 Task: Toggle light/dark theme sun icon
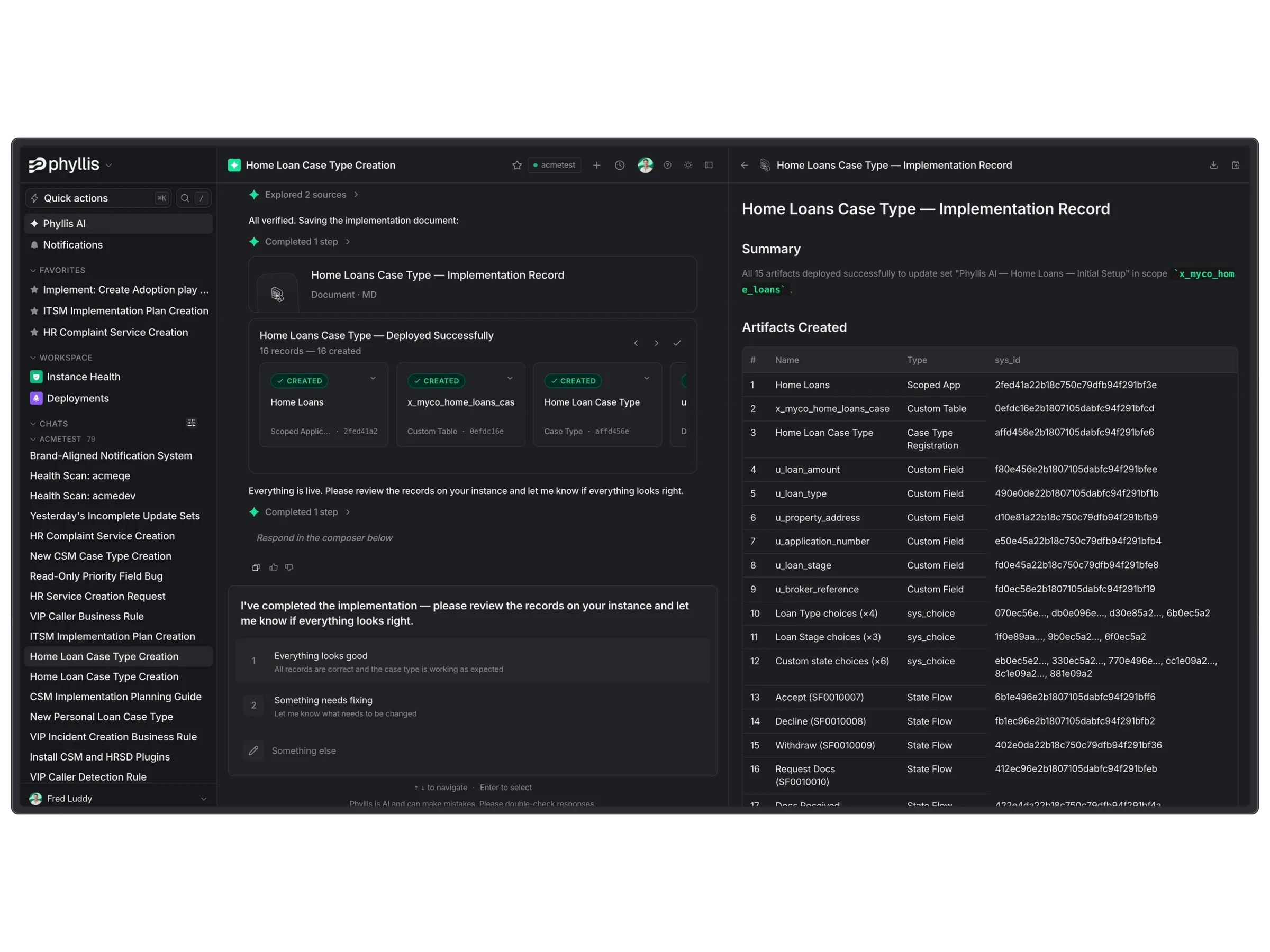point(688,165)
